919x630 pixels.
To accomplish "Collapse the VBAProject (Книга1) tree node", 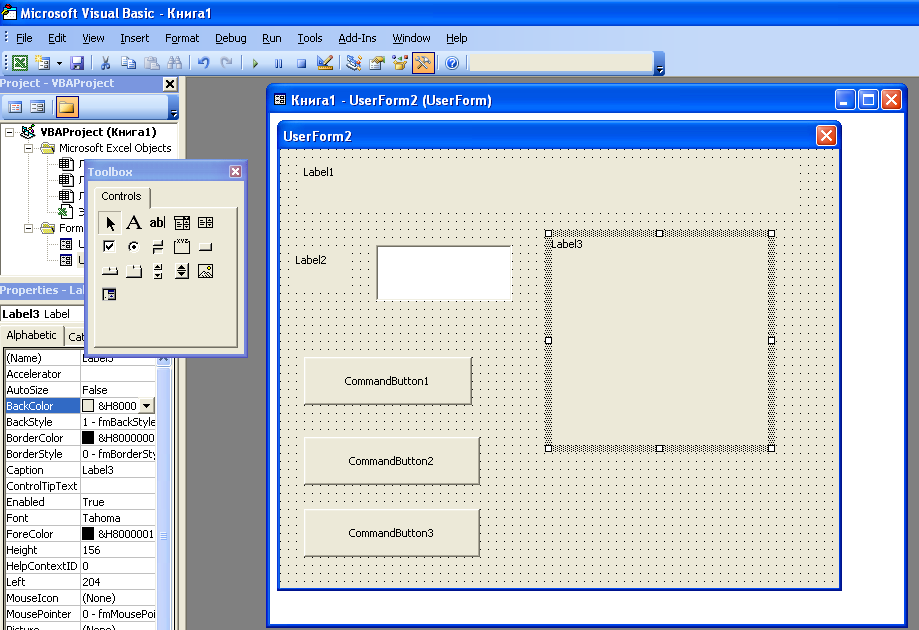I will (10, 132).
